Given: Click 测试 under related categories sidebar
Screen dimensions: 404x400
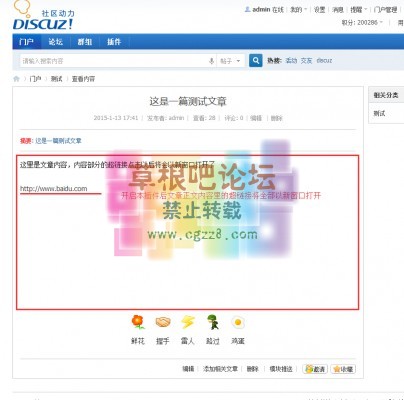Looking at the screenshot, I should tap(379, 113).
